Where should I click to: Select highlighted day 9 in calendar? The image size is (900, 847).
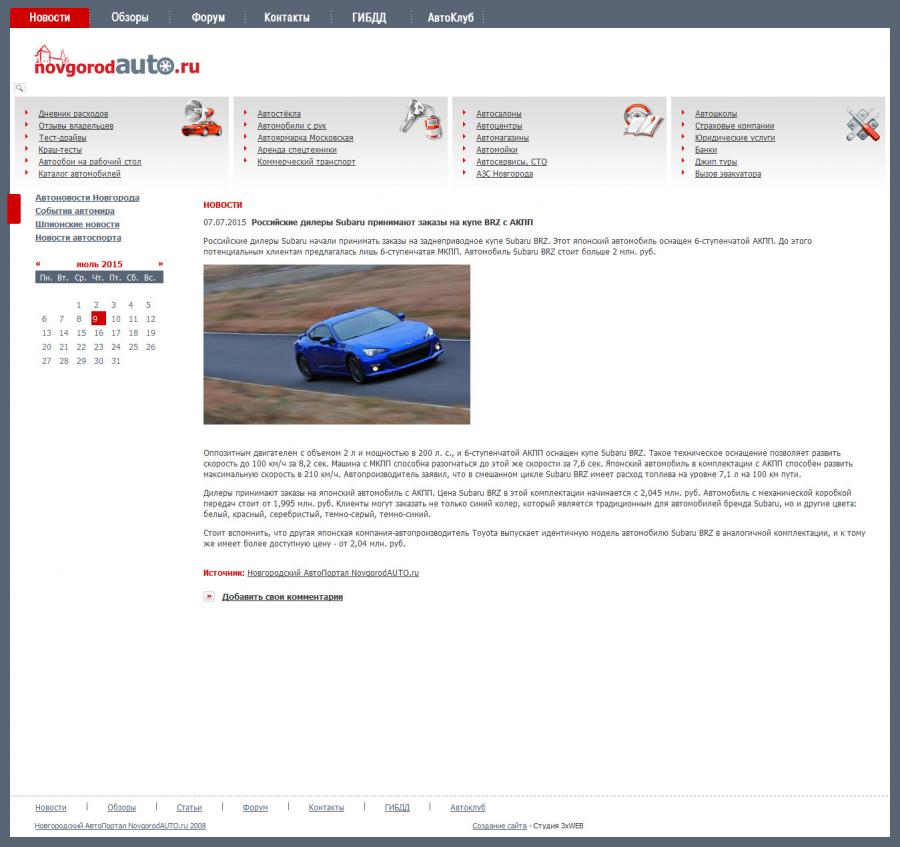pyautogui.click(x=98, y=319)
